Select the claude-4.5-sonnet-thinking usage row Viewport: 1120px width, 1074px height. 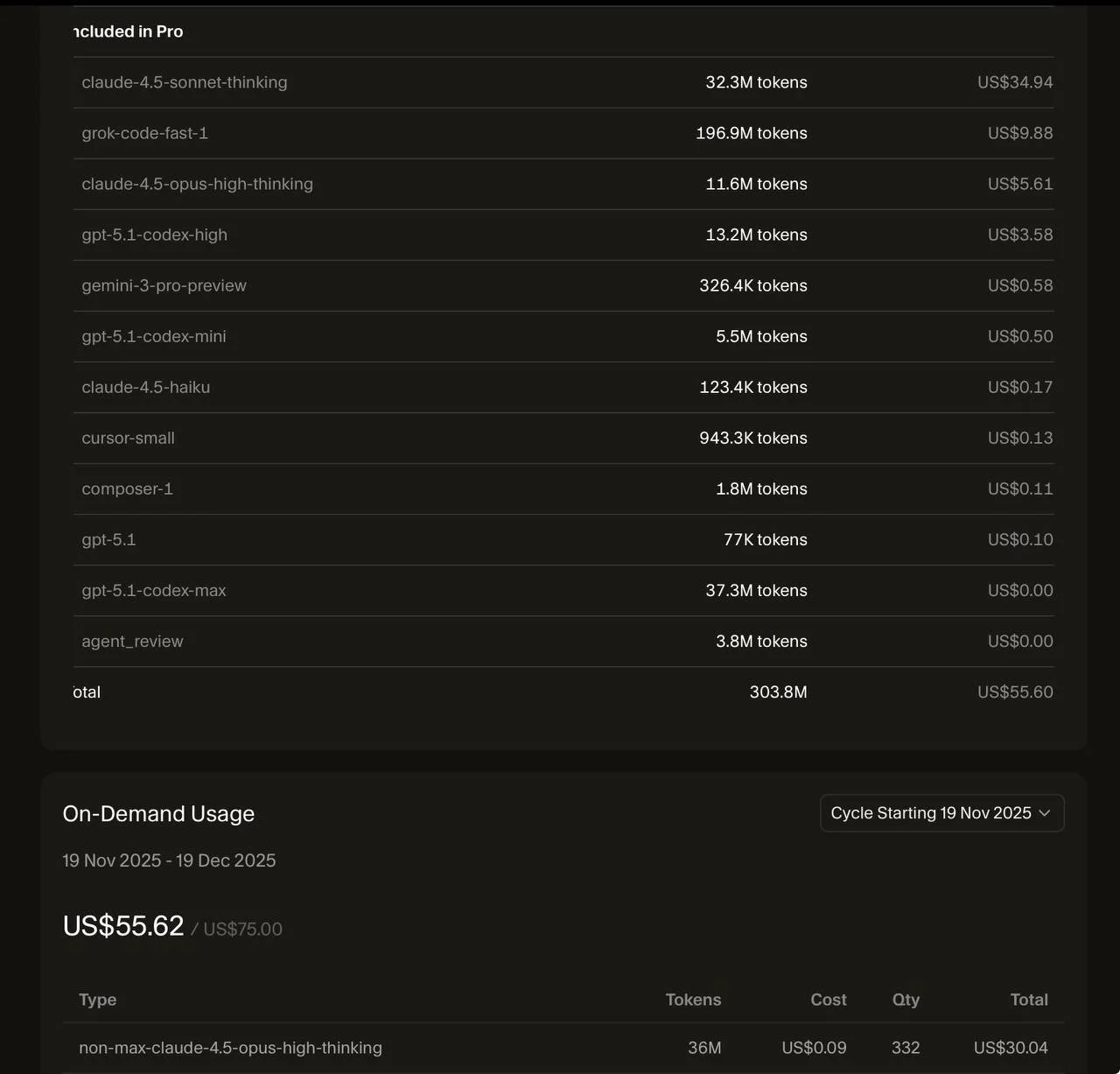coord(185,82)
